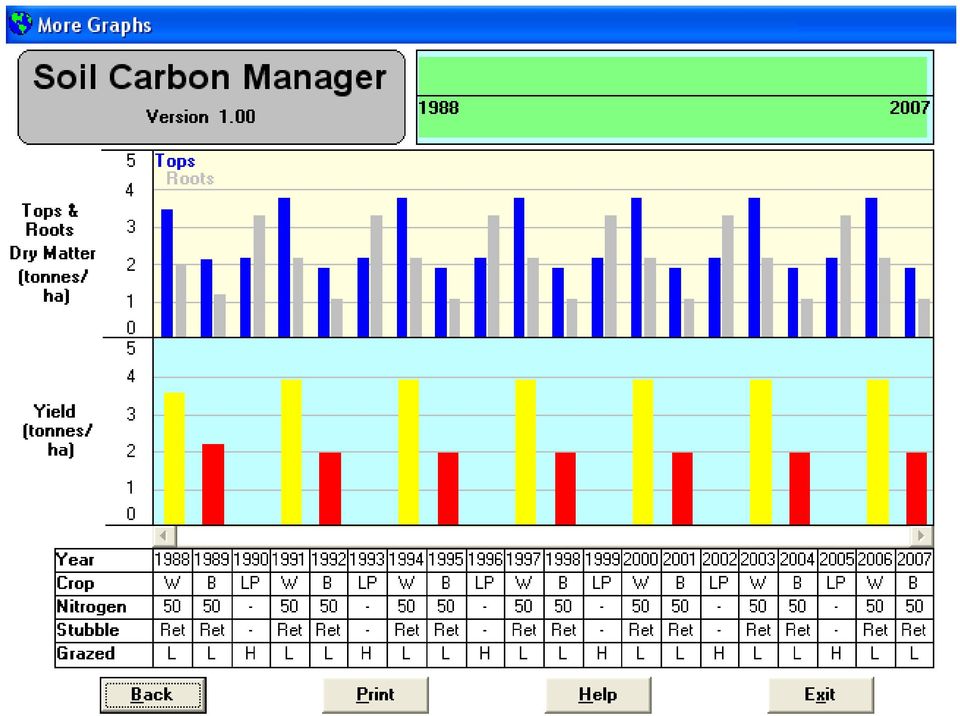The width and height of the screenshot is (960, 716).
Task: Select the 1989 year cell in the table
Action: (x=212, y=560)
